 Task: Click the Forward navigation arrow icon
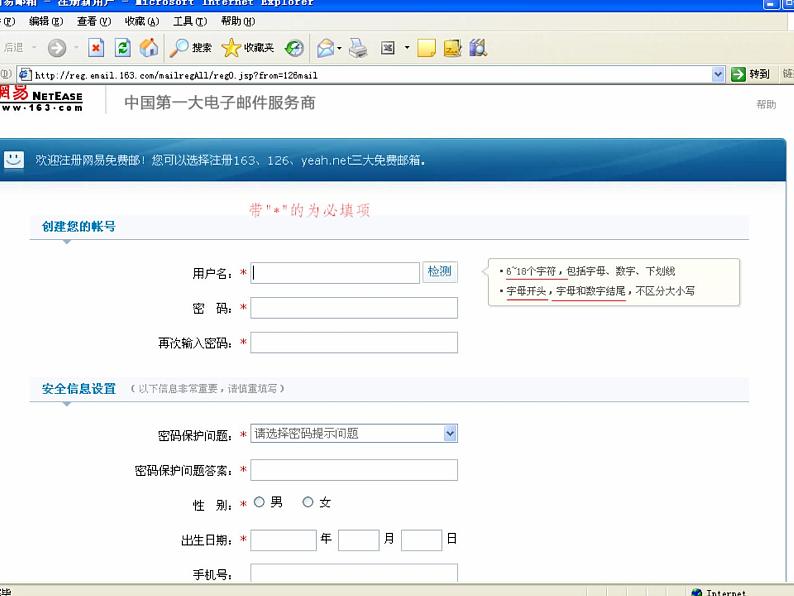pyautogui.click(x=57, y=48)
